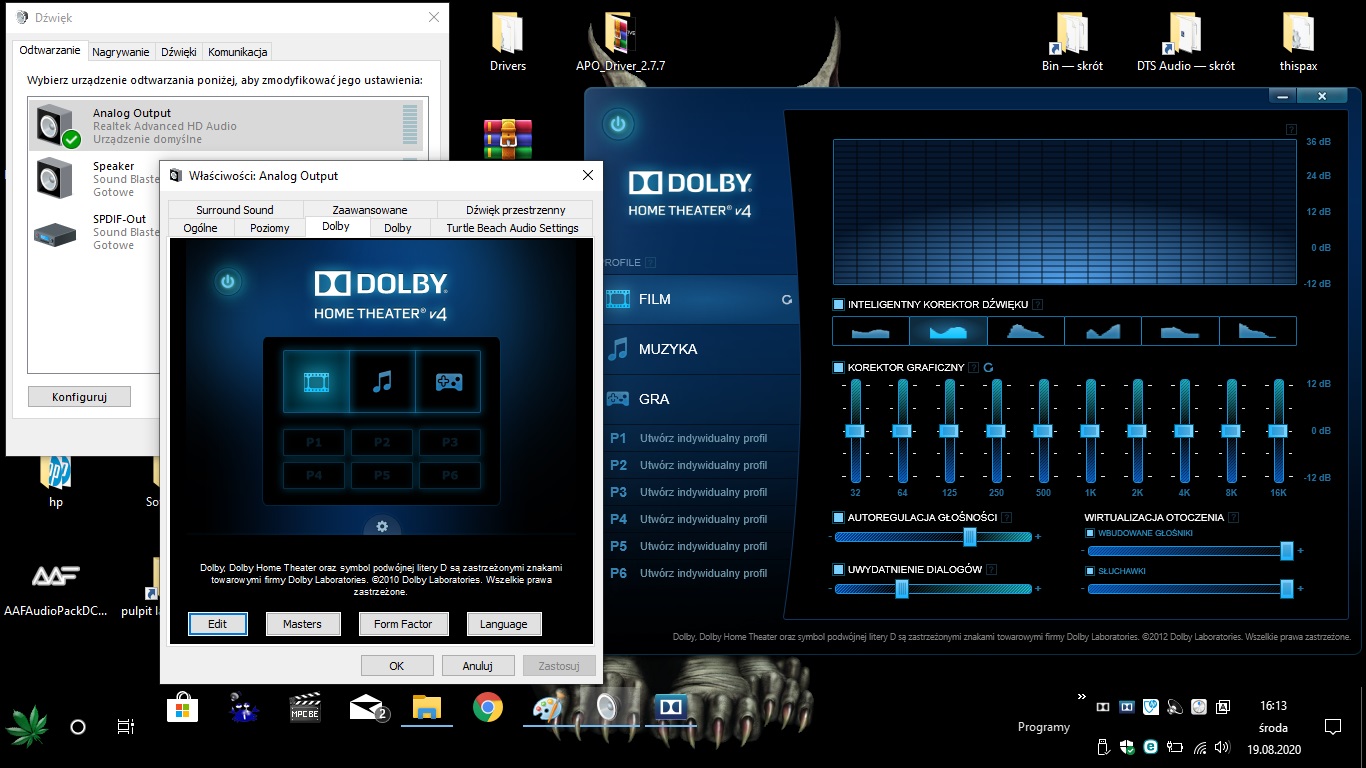Toggle Uwydatnienie Dialogów checkbox
1366x768 pixels.
[838, 570]
